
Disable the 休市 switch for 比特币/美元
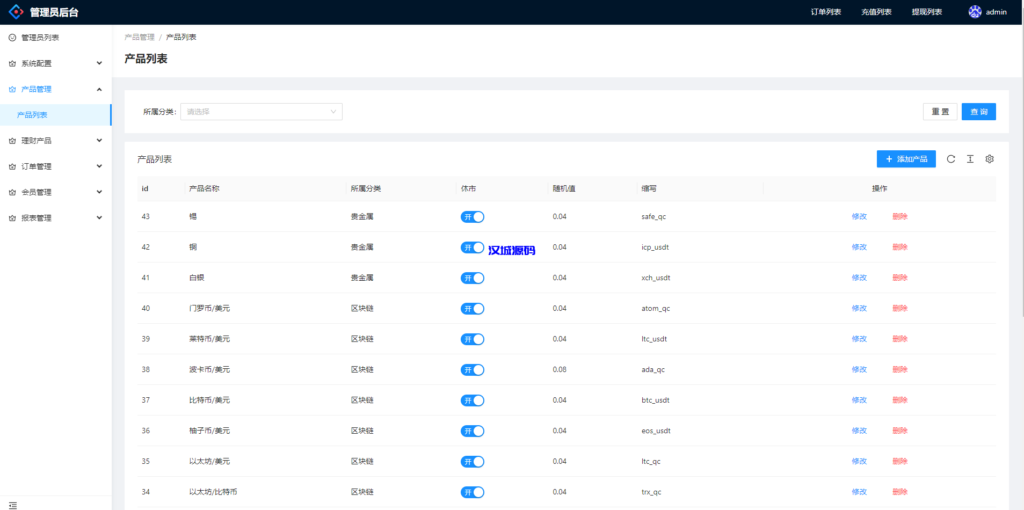[472, 400]
